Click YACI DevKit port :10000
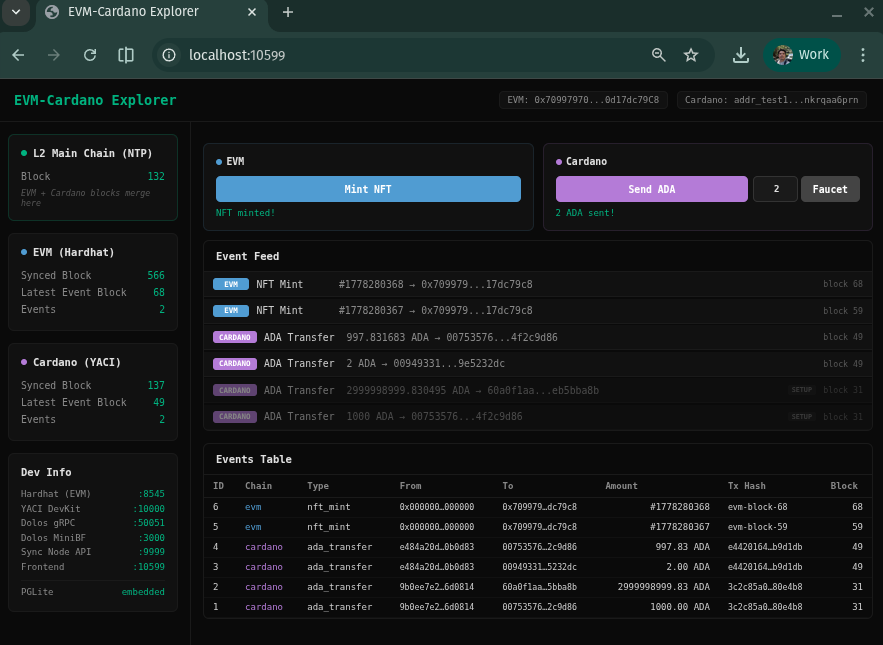883x645 pixels. [149, 509]
